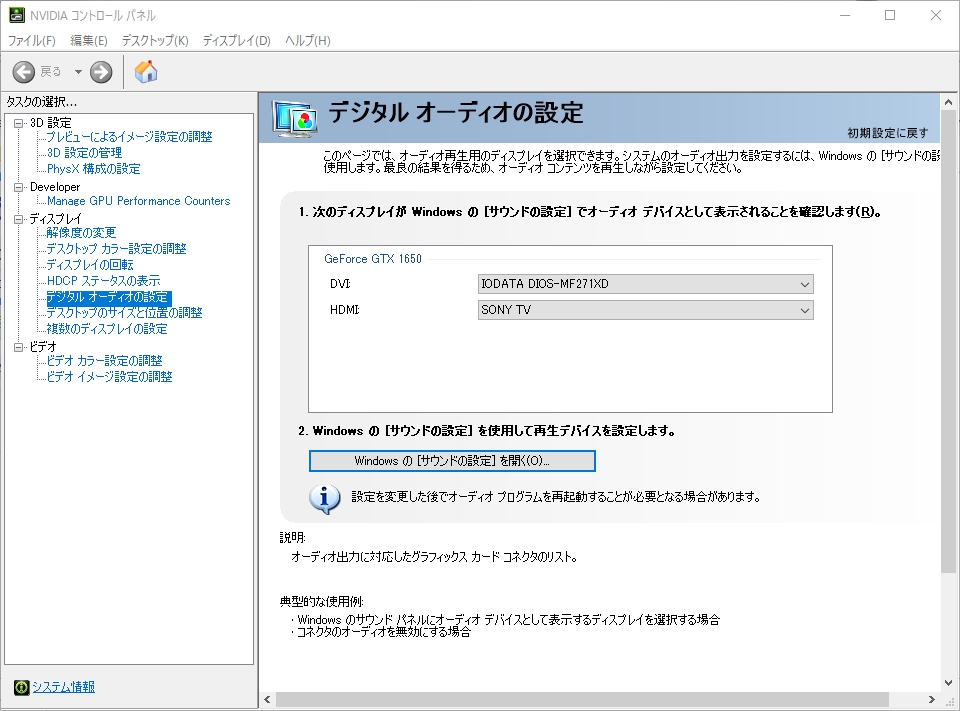This screenshot has width=960, height=711.
Task: Click the system information NVIDIA icon
Action: point(21,687)
